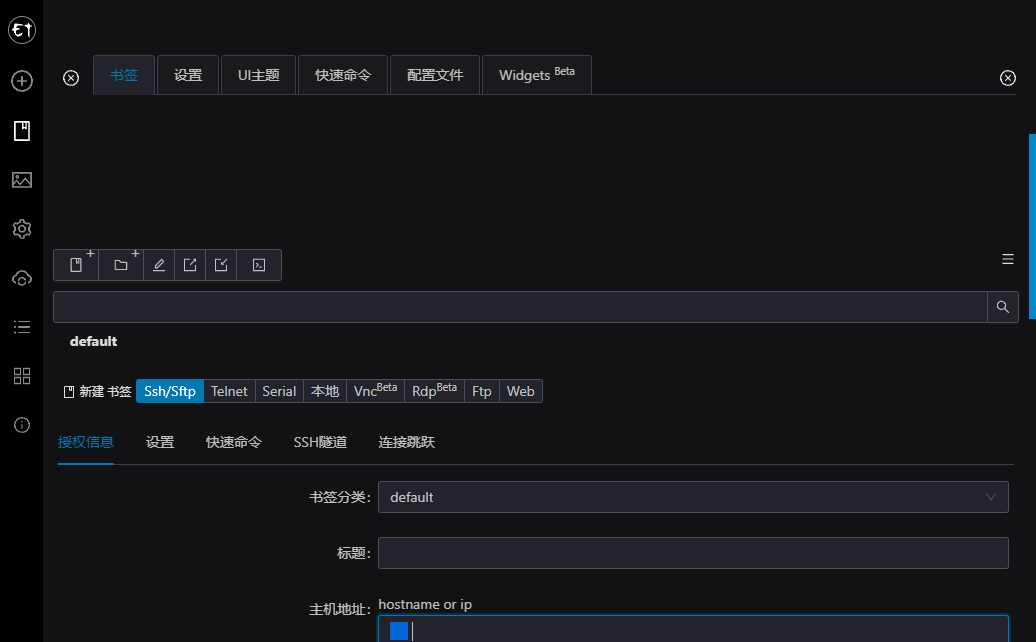
Task: Select the Telnet connection type
Action: (x=229, y=391)
